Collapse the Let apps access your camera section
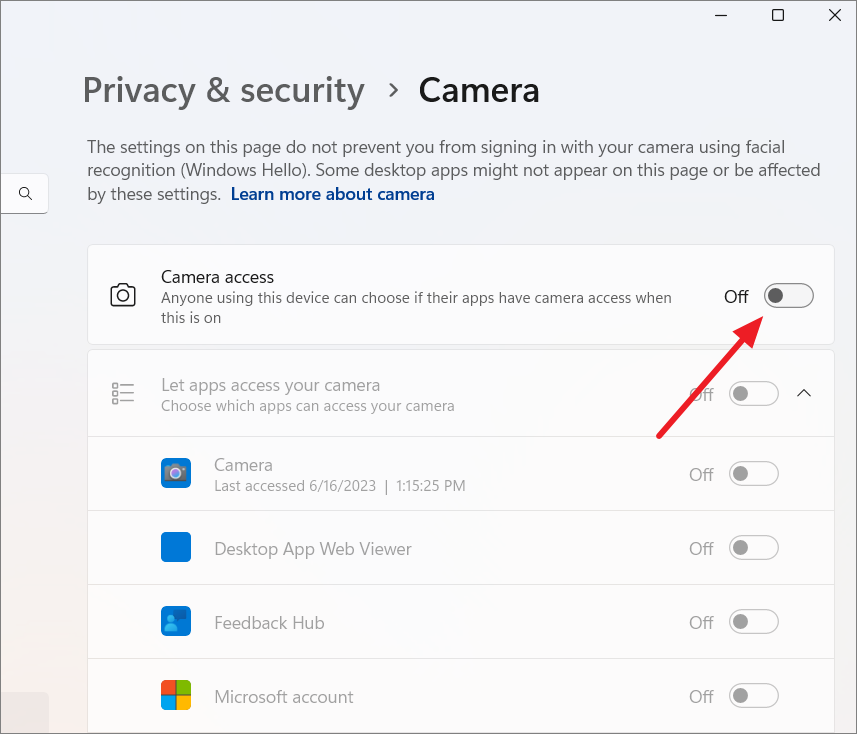Screen dimensions: 857x734 coord(804,393)
